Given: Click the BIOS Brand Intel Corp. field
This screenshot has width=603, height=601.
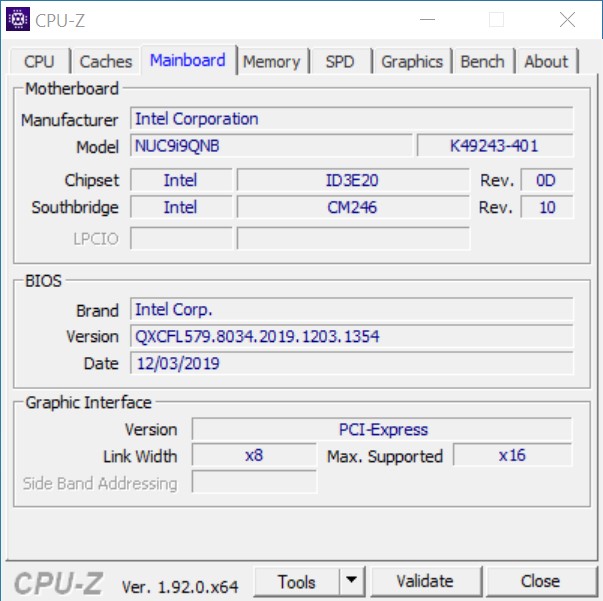Looking at the screenshot, I should (x=351, y=309).
